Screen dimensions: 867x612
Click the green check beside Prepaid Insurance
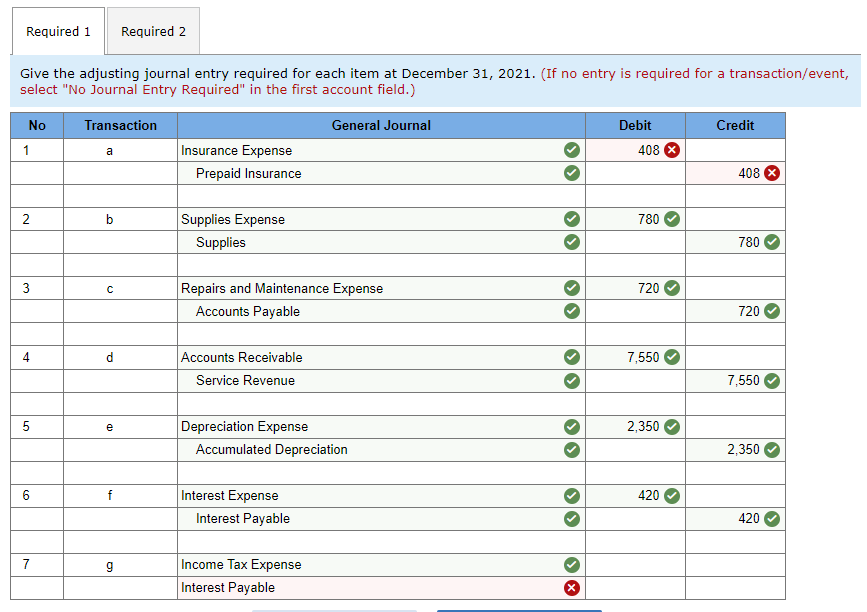572,173
